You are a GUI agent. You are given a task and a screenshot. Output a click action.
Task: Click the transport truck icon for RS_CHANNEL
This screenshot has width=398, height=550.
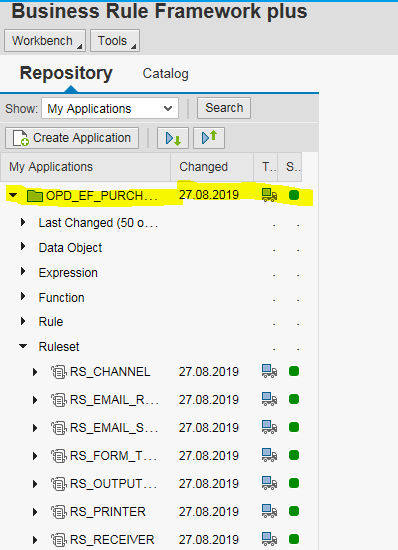pyautogui.click(x=269, y=371)
